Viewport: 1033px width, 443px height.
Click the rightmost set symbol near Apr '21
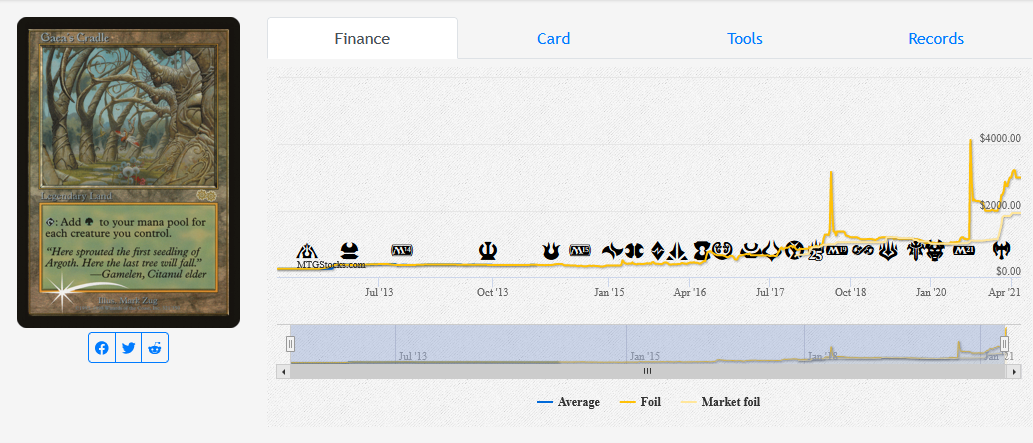[1002, 250]
